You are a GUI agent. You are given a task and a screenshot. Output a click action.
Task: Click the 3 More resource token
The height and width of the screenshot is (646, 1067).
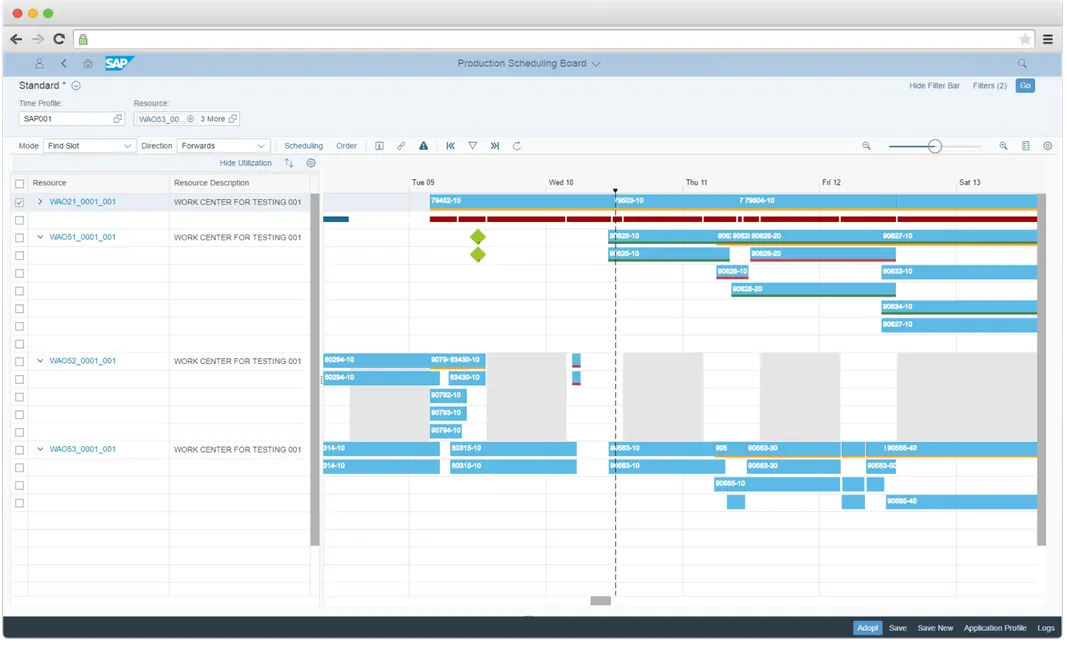212,119
